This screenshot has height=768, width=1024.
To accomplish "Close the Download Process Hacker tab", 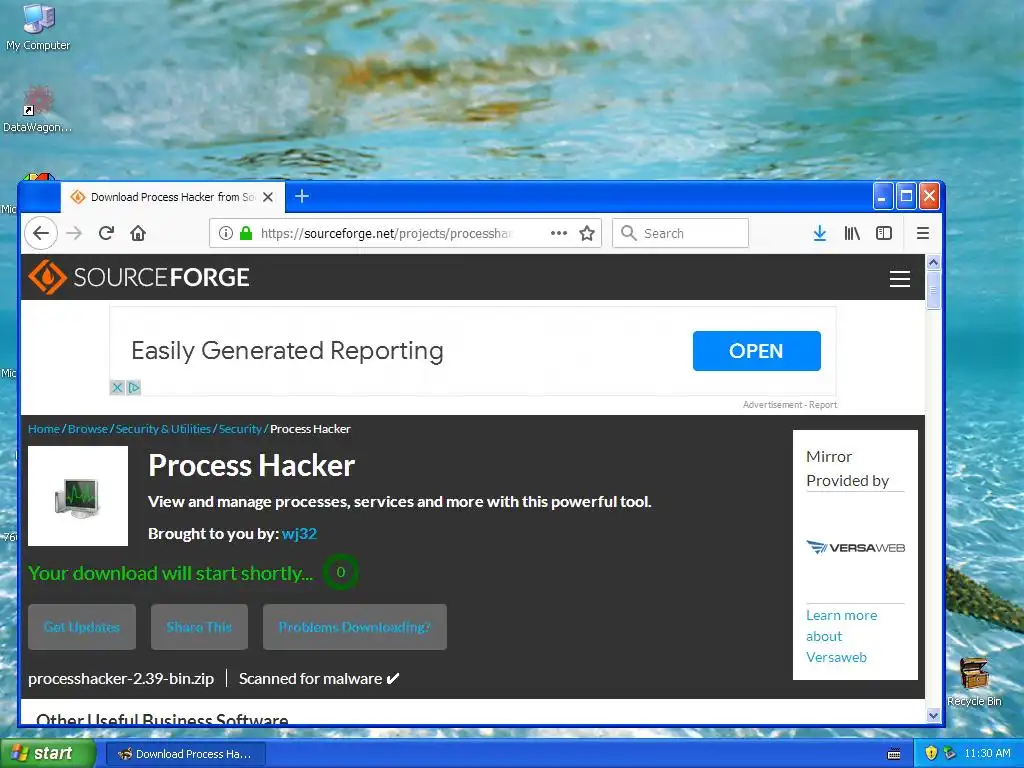I will pyautogui.click(x=268, y=197).
